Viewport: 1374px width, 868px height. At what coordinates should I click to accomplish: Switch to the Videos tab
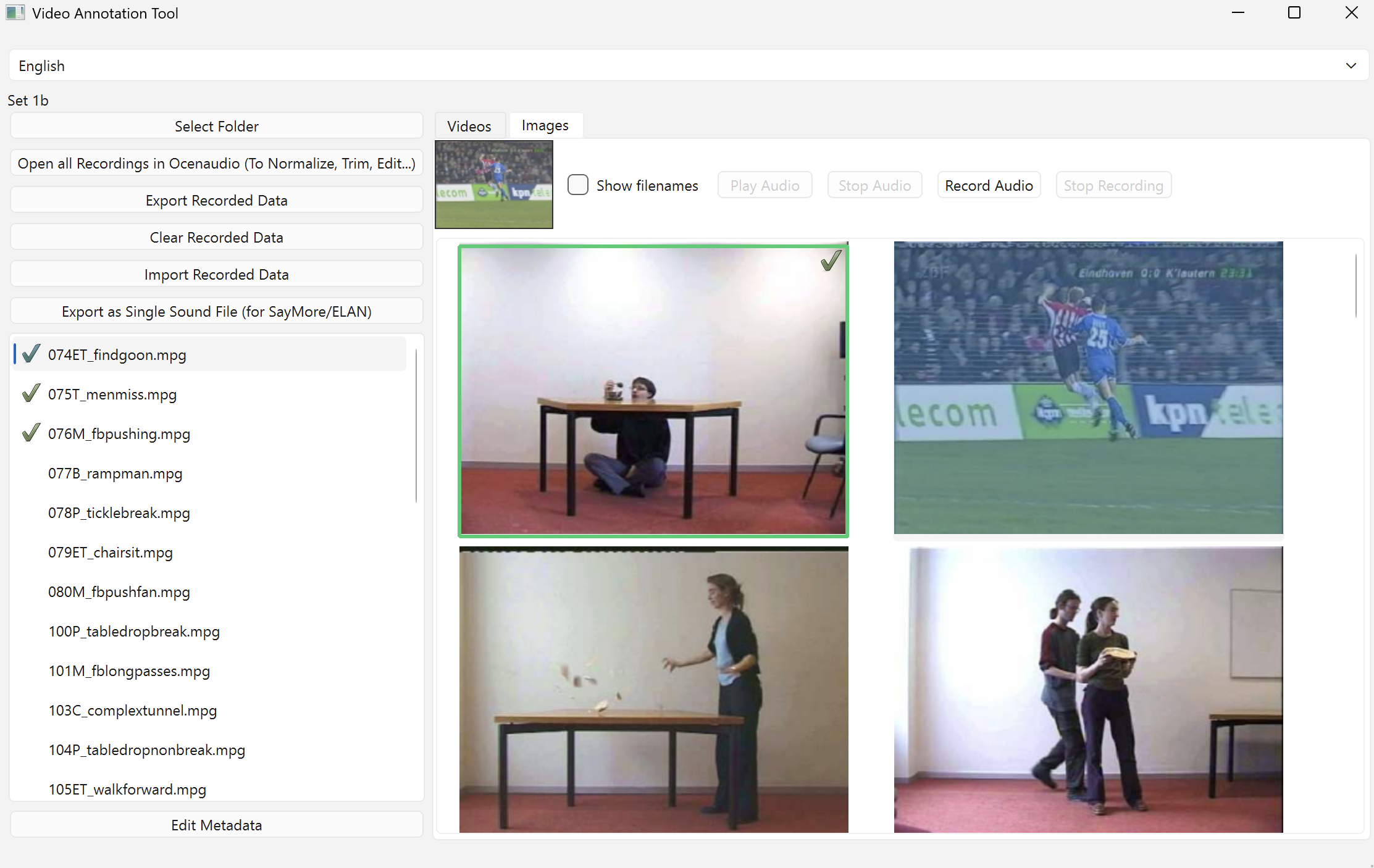click(x=469, y=125)
